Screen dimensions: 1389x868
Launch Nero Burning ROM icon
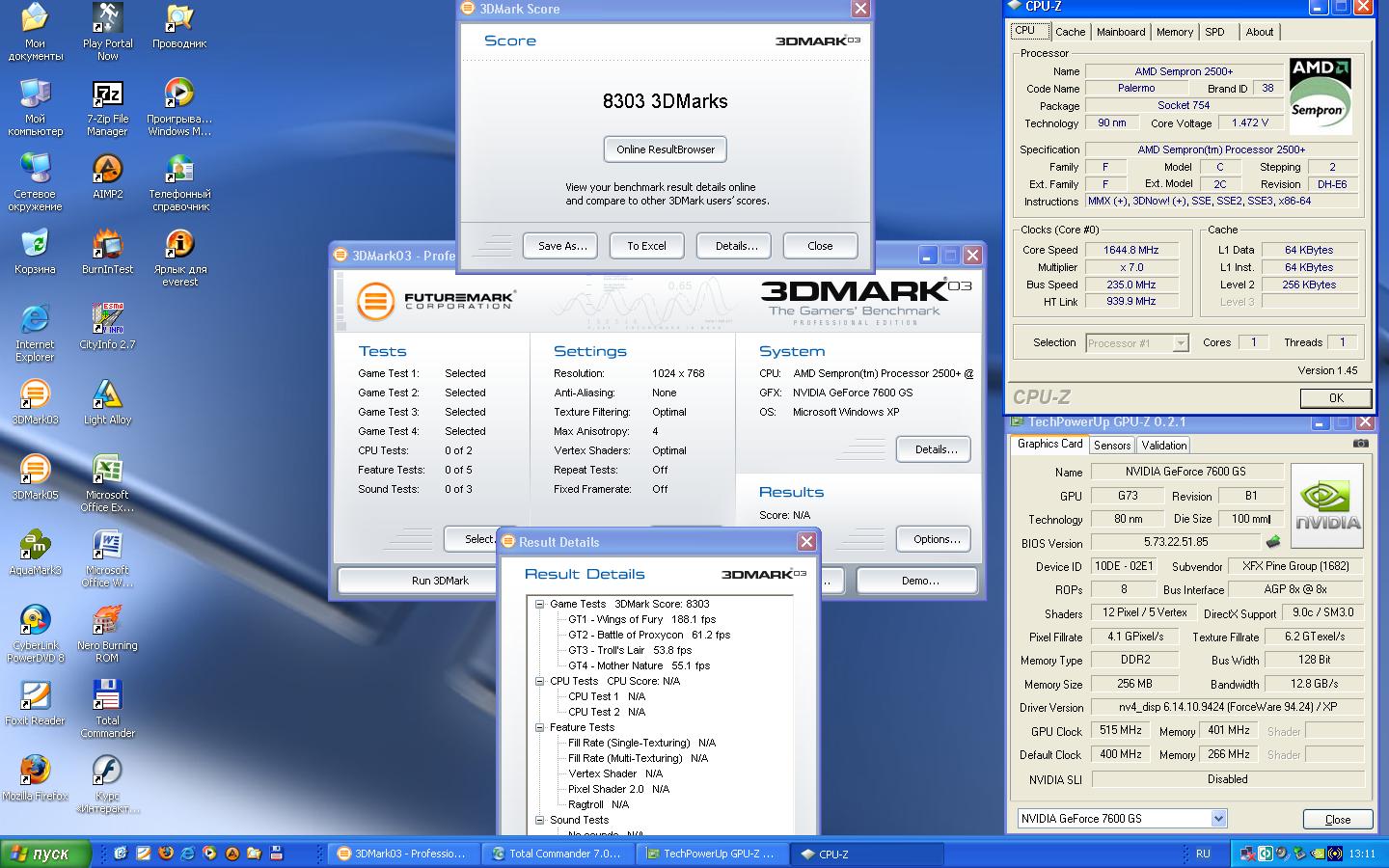(107, 634)
